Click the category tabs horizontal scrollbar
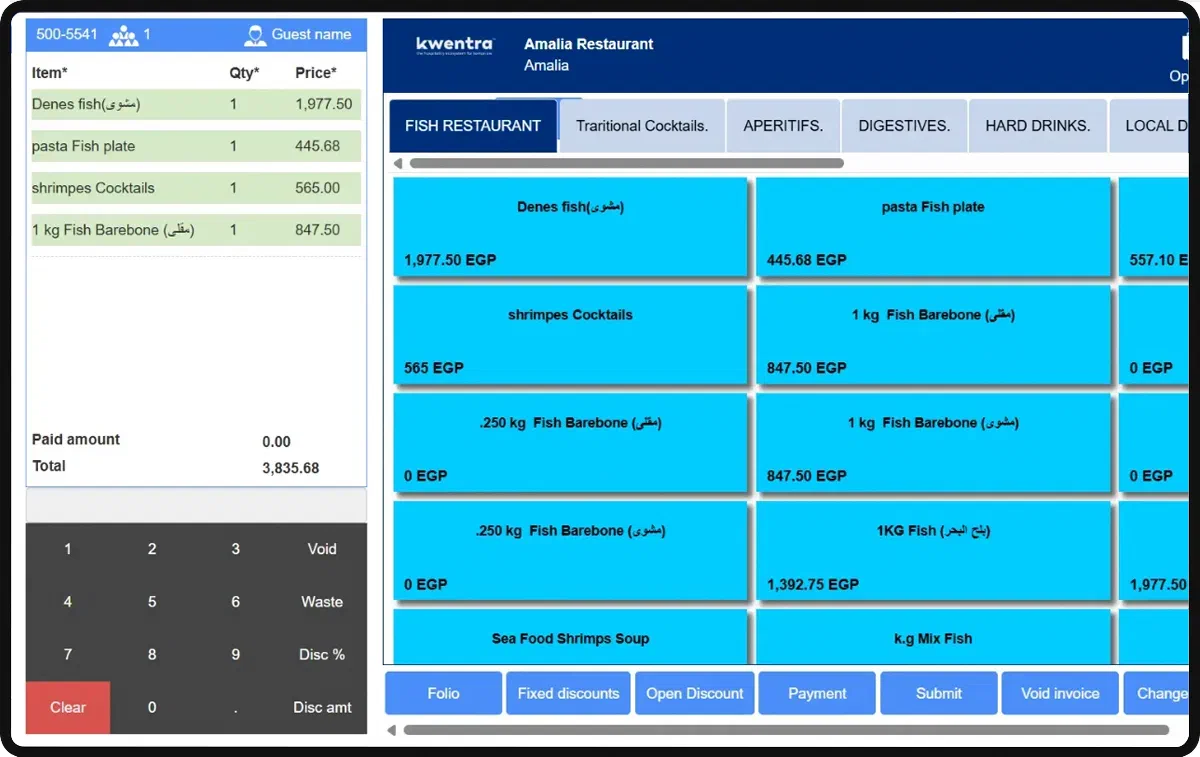The height and width of the screenshot is (757, 1200). (x=627, y=163)
